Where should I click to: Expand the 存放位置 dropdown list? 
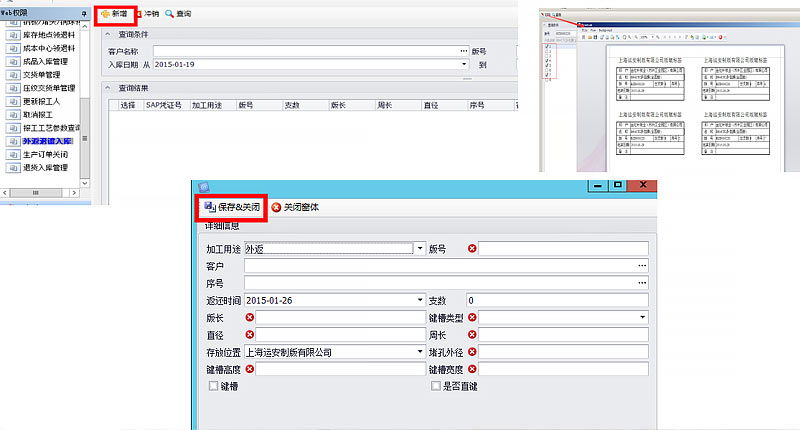click(x=420, y=352)
